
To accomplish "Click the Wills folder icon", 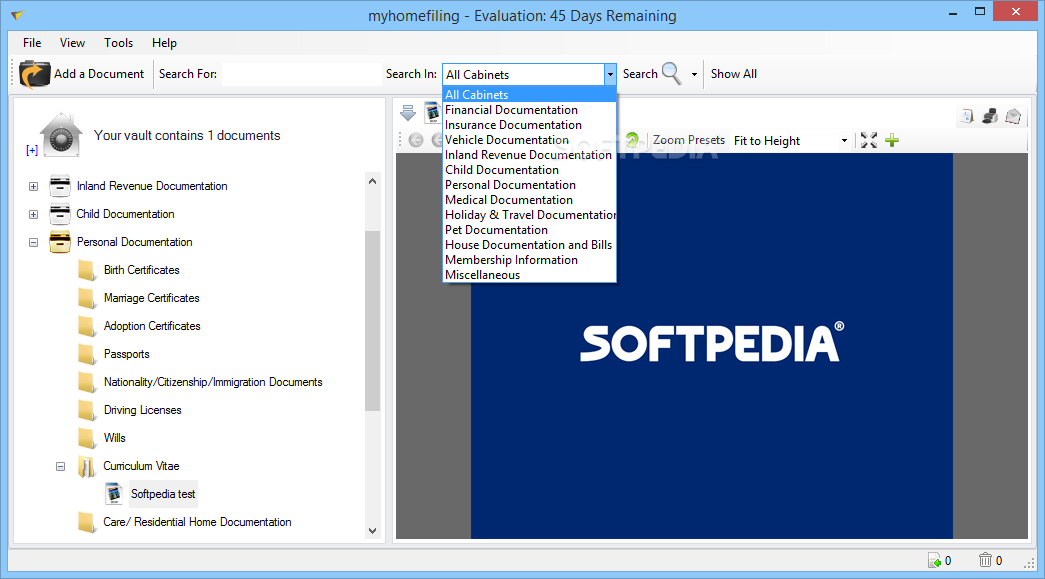I will pyautogui.click(x=87, y=438).
